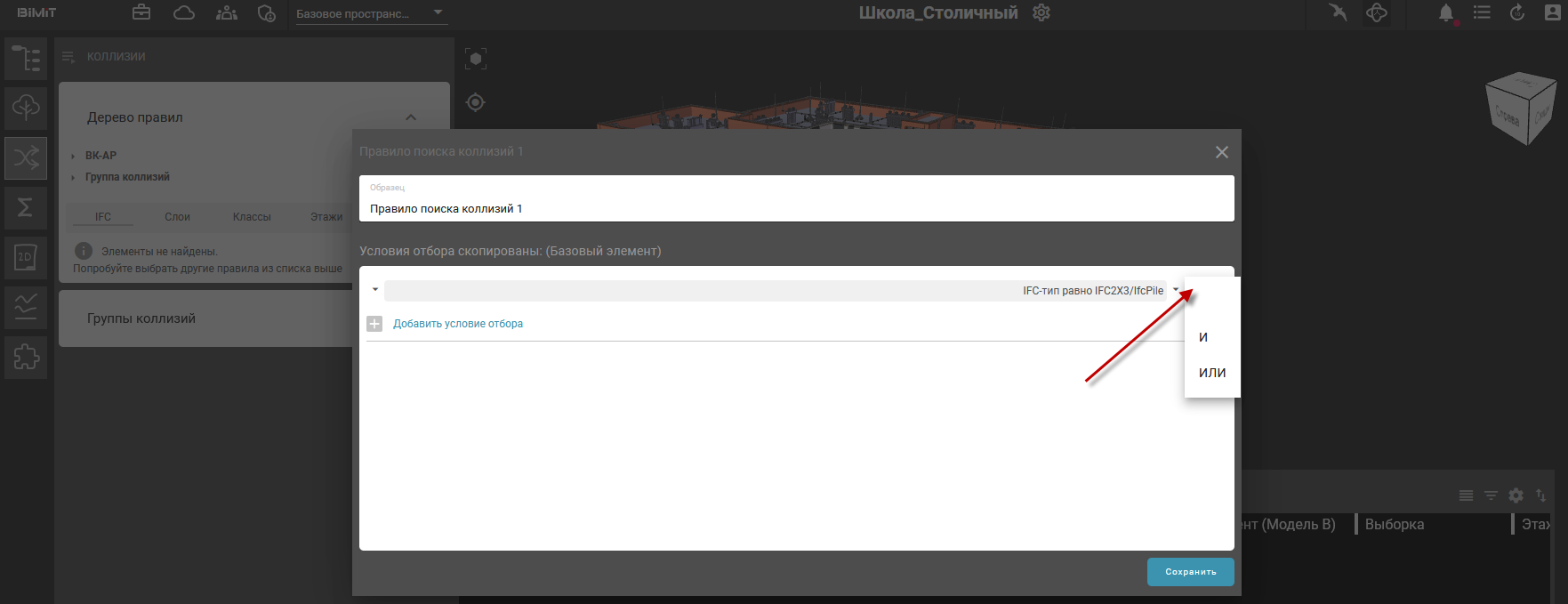This screenshot has width=1568, height=604.
Task: Collapse the Дерево правил panel chevron
Action: [x=411, y=117]
